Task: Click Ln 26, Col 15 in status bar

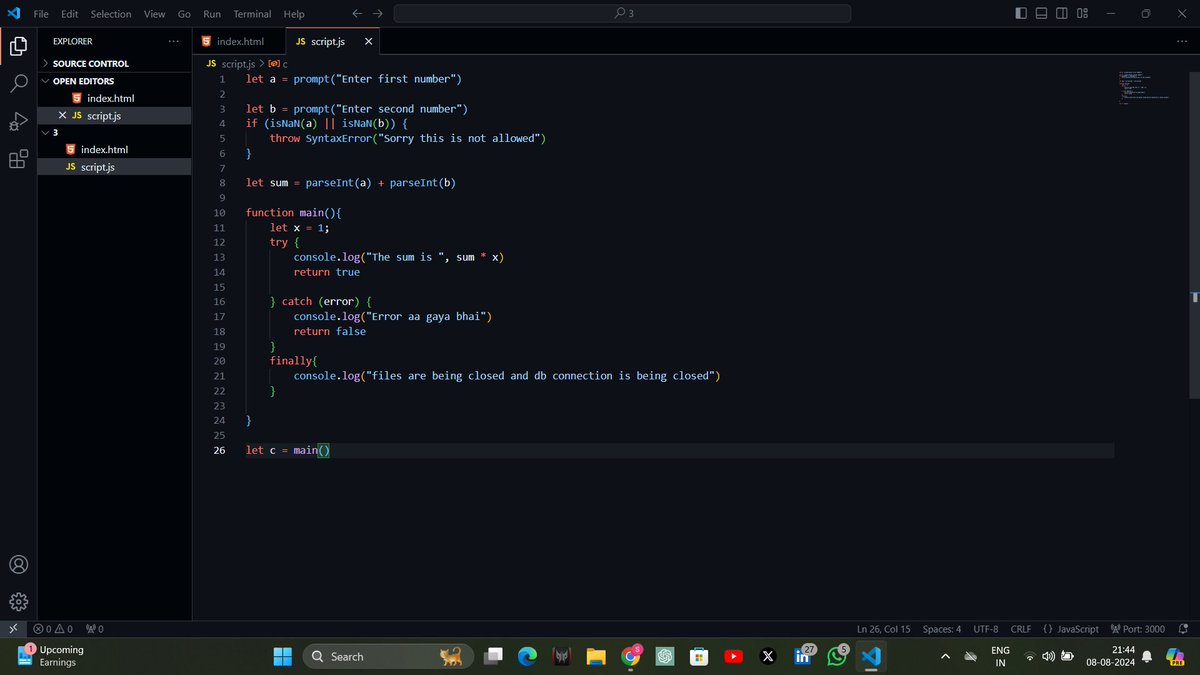Action: [x=883, y=629]
